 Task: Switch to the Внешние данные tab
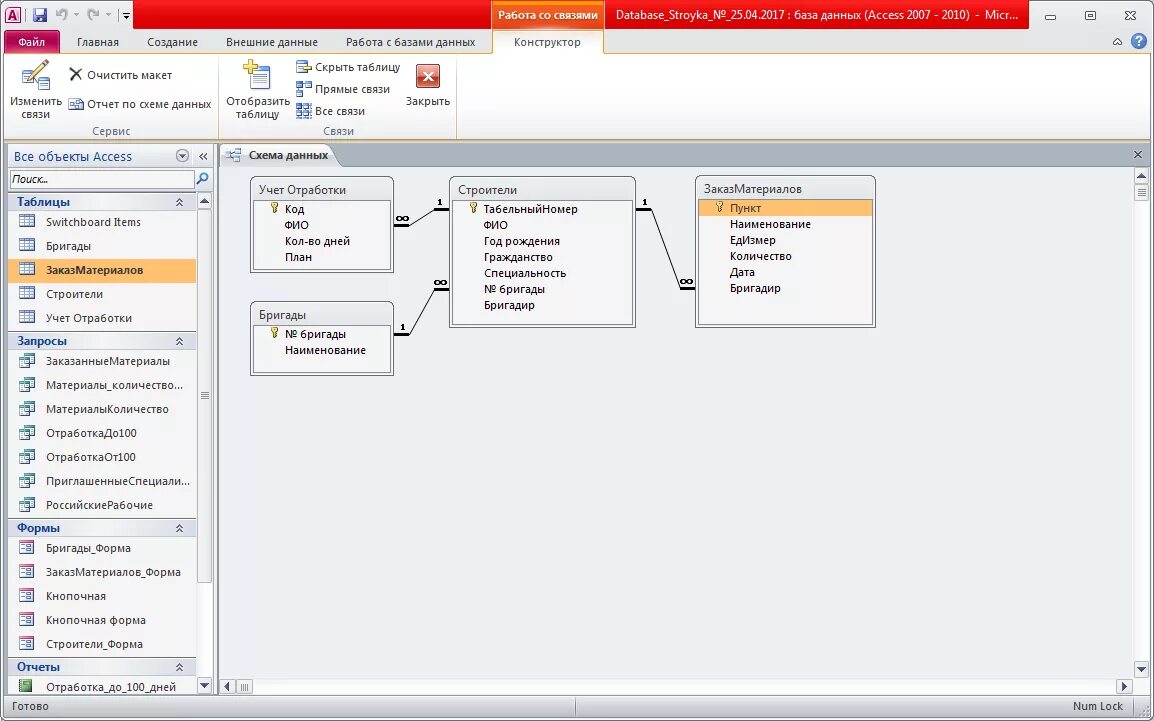tap(272, 42)
